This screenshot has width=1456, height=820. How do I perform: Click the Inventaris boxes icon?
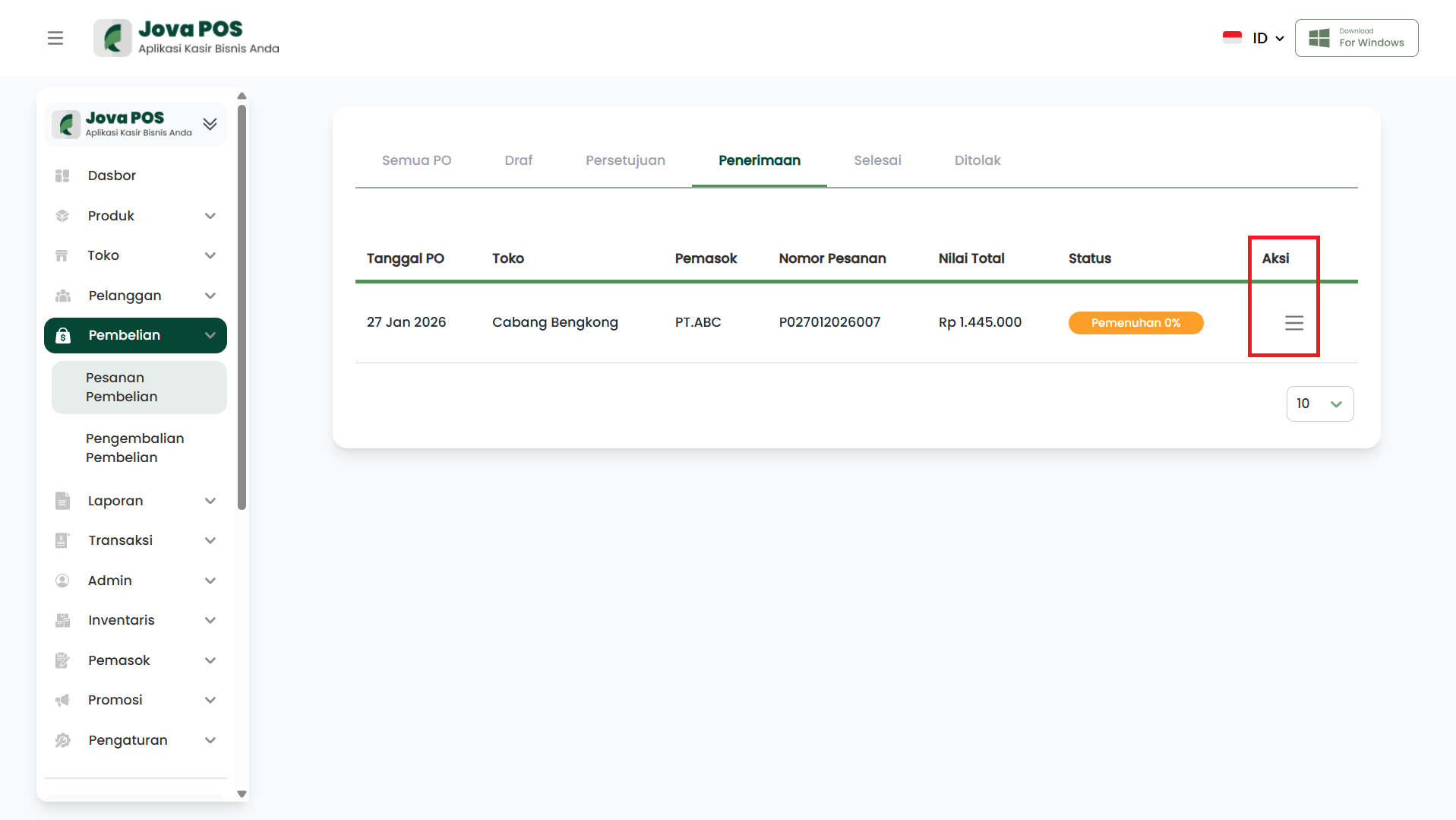point(62,620)
